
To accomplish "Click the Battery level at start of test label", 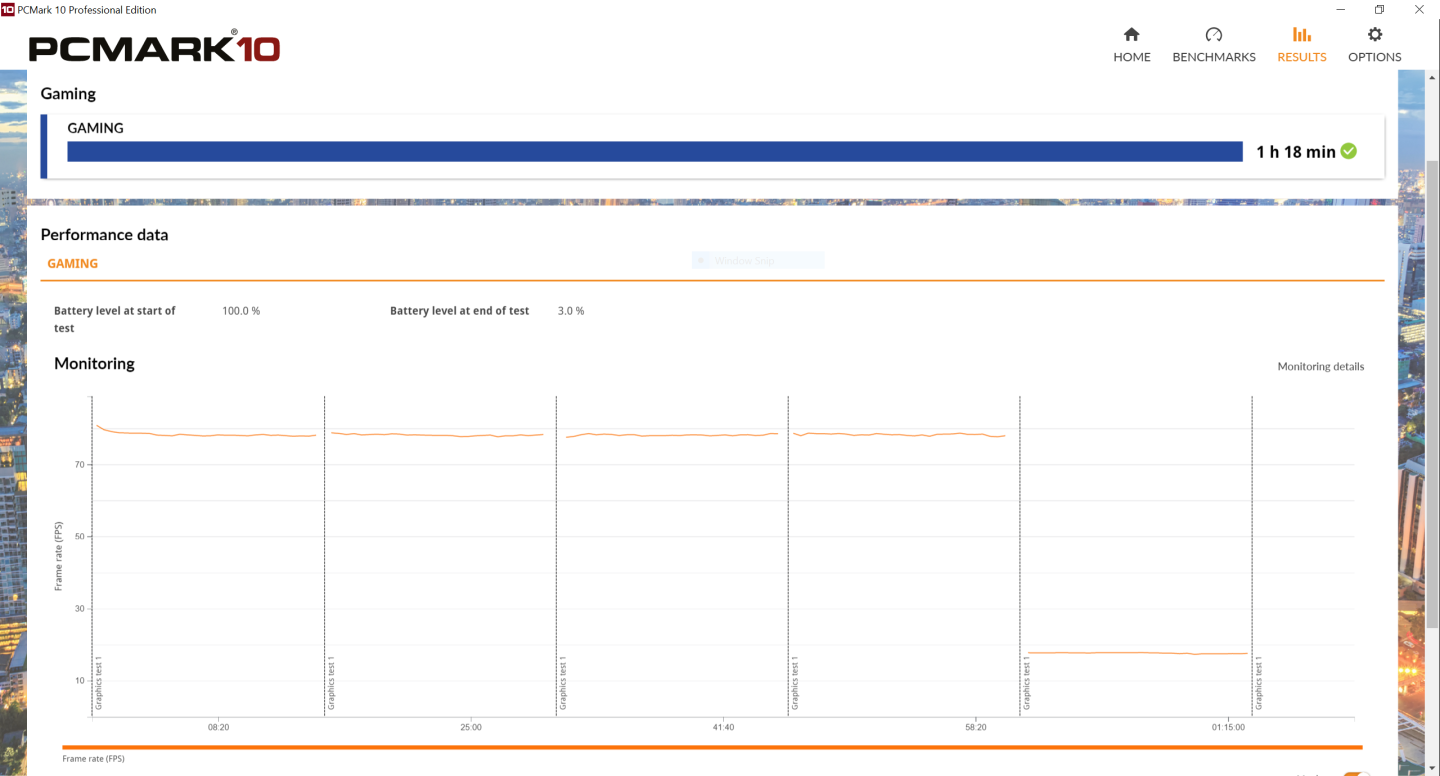I will [x=114, y=319].
